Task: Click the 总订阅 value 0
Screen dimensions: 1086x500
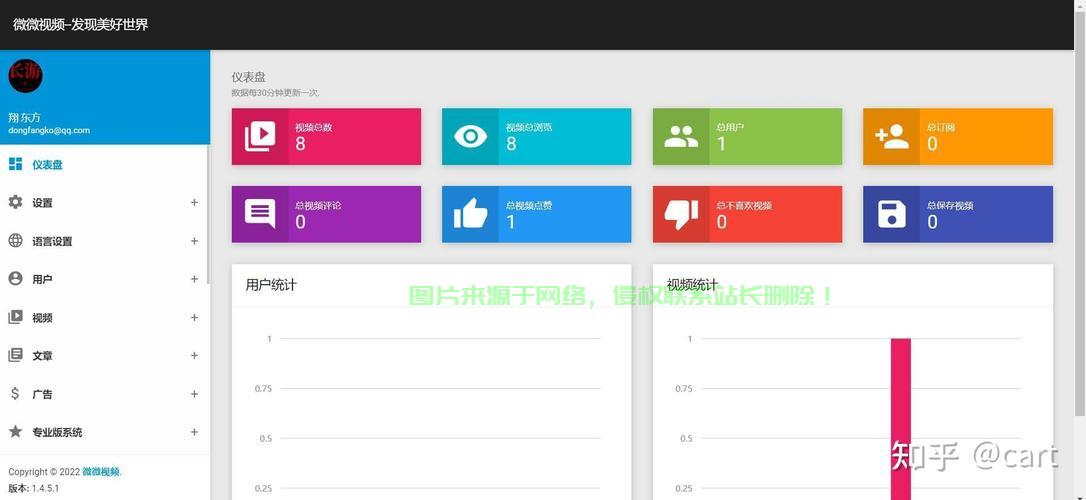Action: [932, 143]
